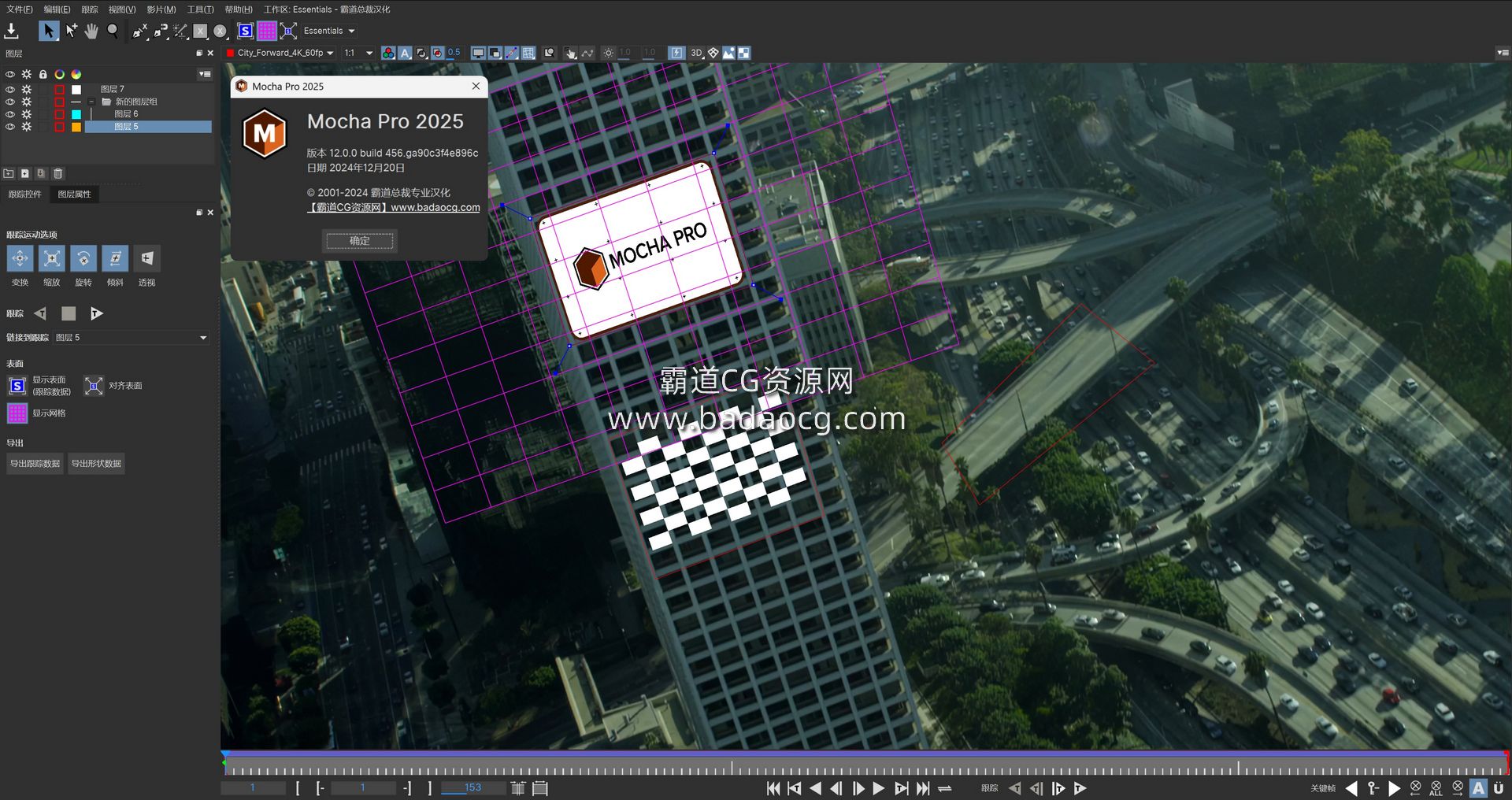
Task: Toggle Show Grid in top toolbar
Action: pos(267,31)
